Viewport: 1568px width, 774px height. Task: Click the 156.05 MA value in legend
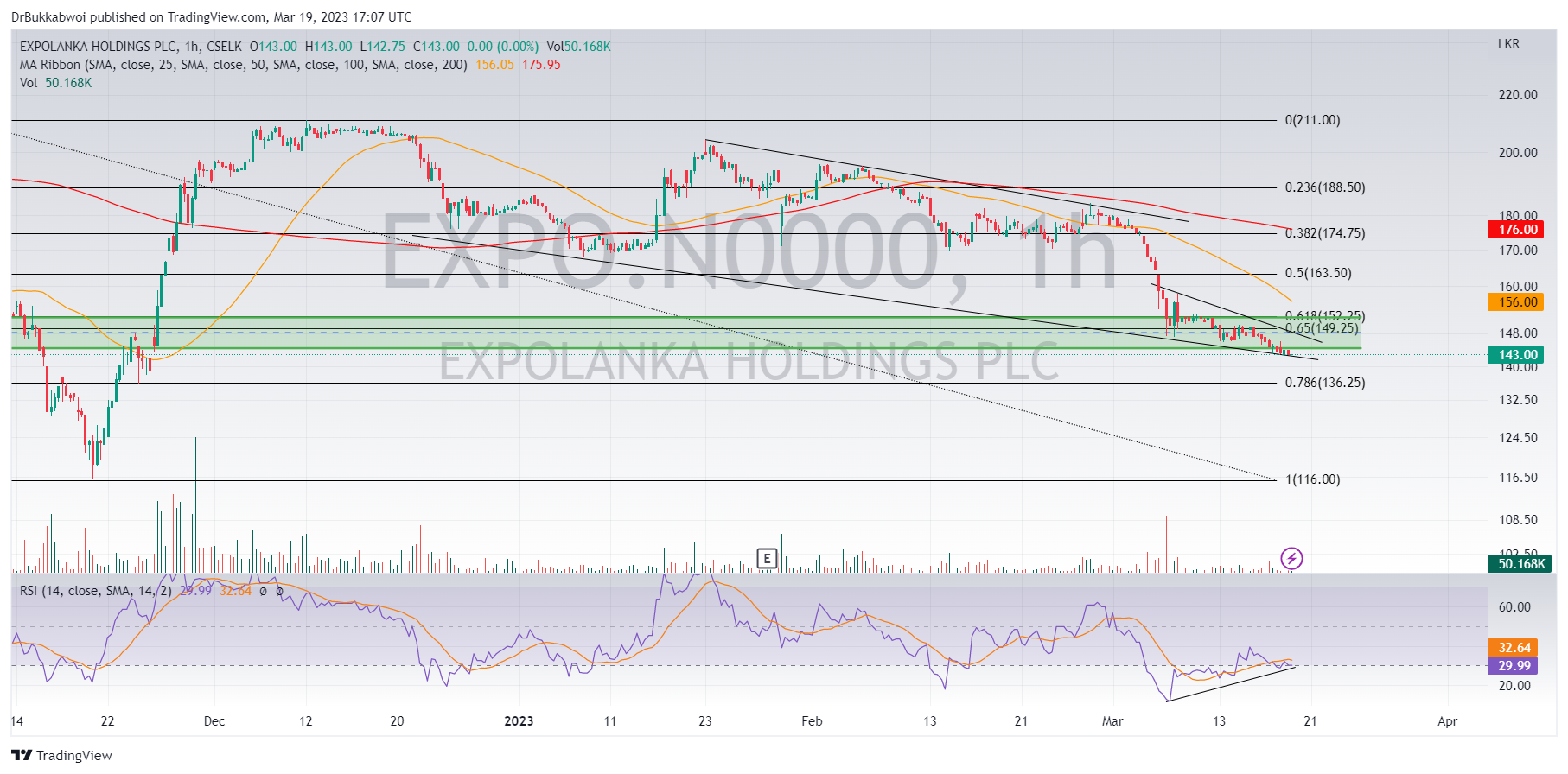click(494, 65)
